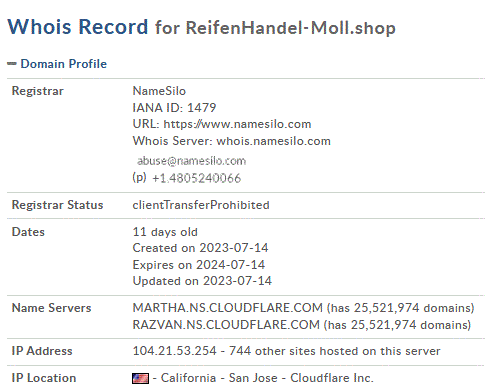
Task: Click the NameSilo registrar name
Action: tap(159, 91)
